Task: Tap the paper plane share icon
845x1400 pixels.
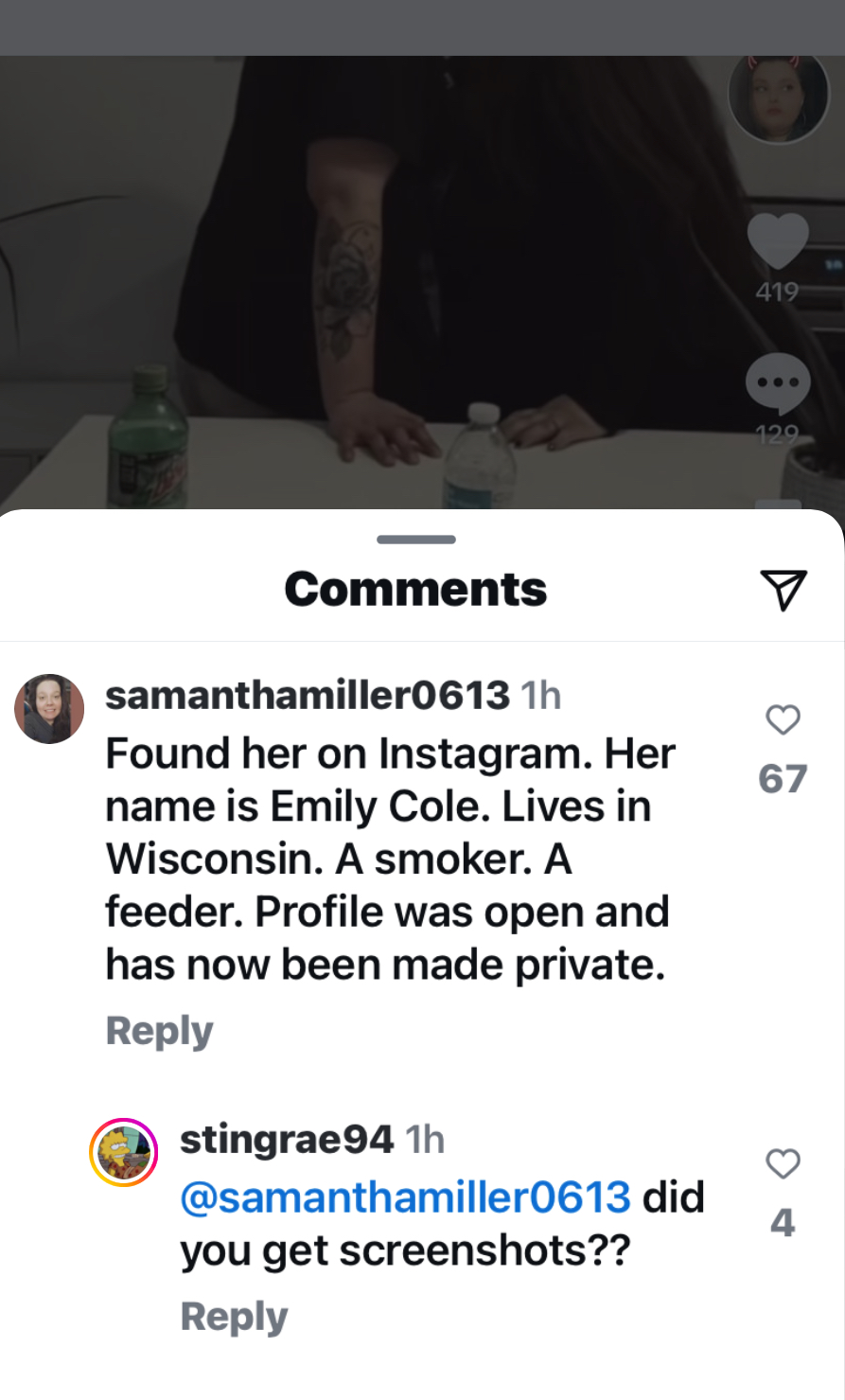Action: click(783, 590)
